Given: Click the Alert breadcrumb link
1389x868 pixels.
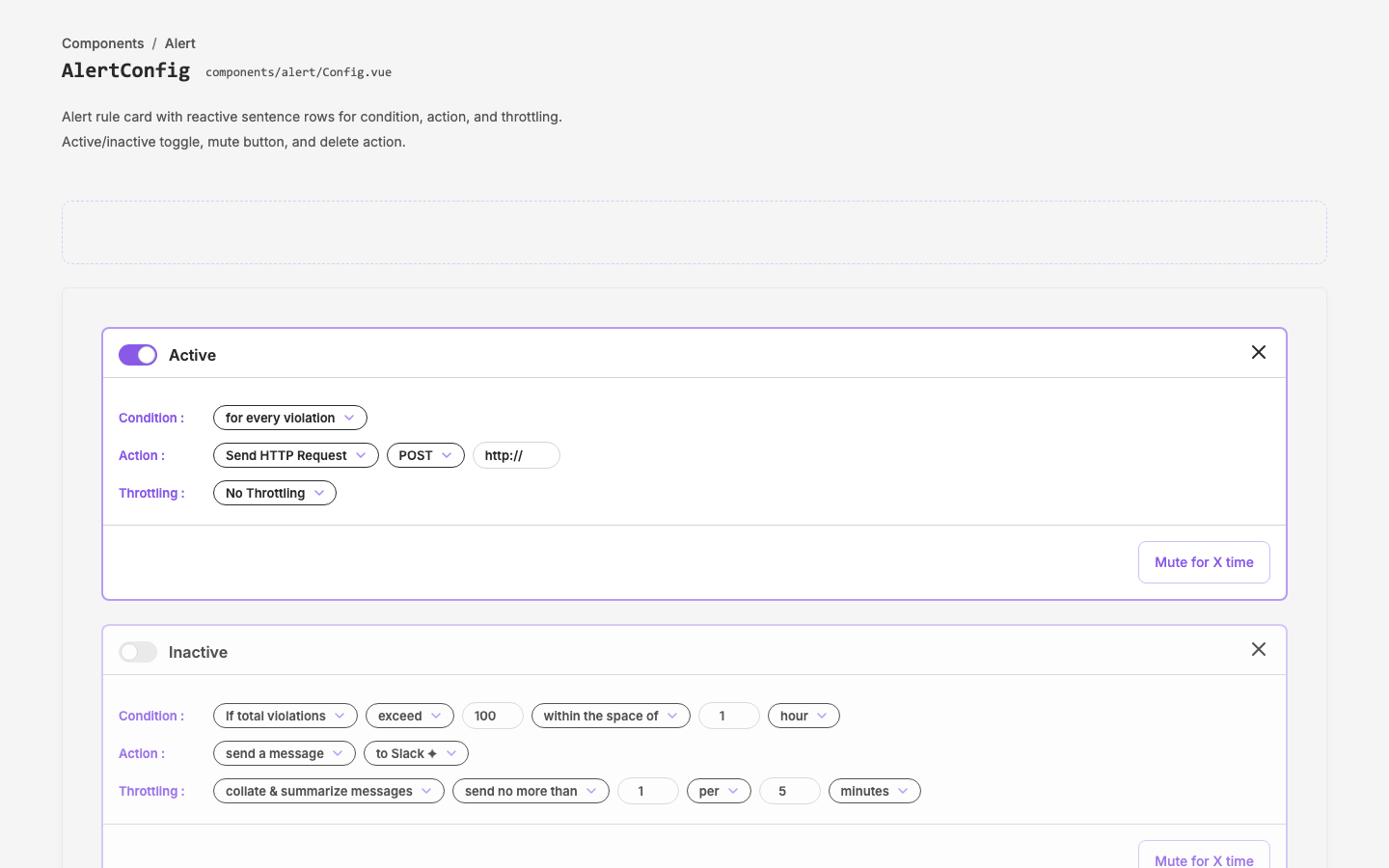Looking at the screenshot, I should coord(180,43).
